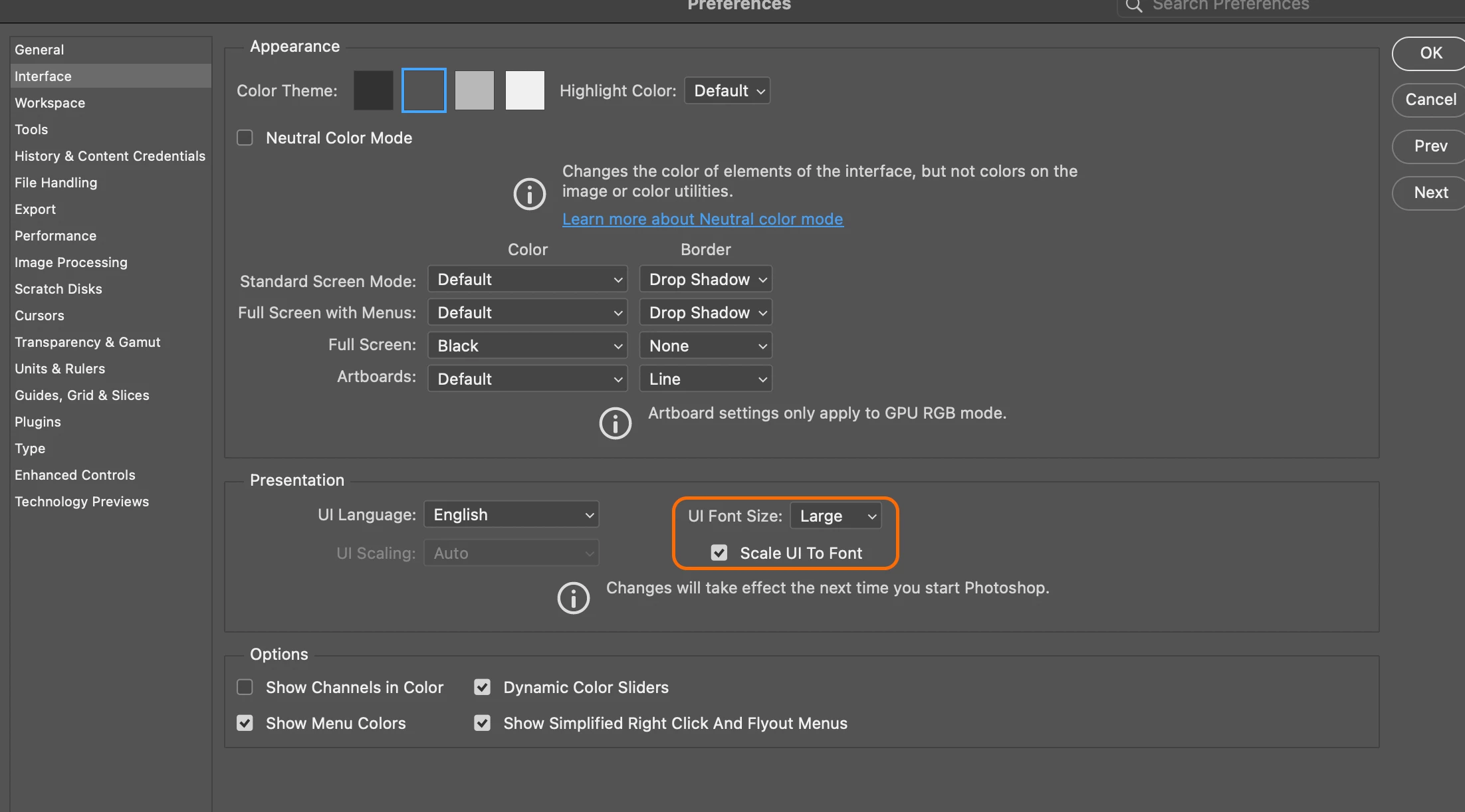The image size is (1465, 812).
Task: Open Full Screen color dropdown set to Black
Action: coord(528,346)
